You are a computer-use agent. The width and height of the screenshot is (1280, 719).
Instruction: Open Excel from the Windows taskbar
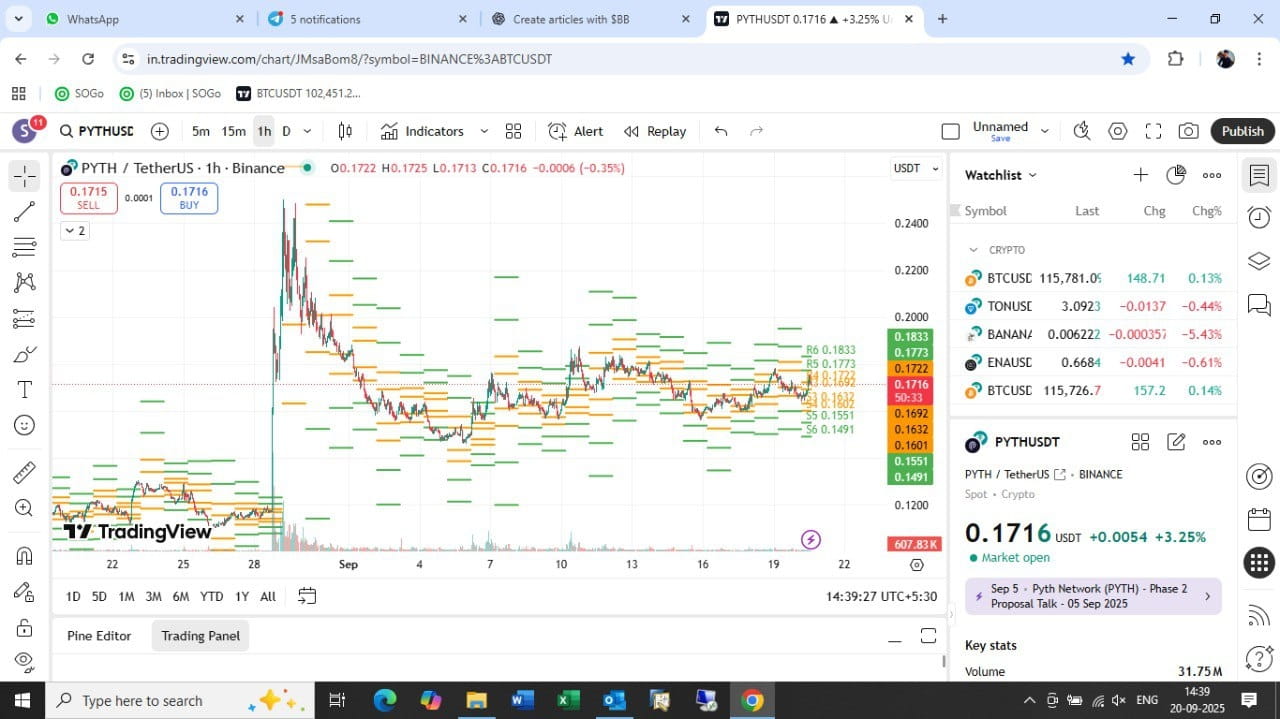568,700
